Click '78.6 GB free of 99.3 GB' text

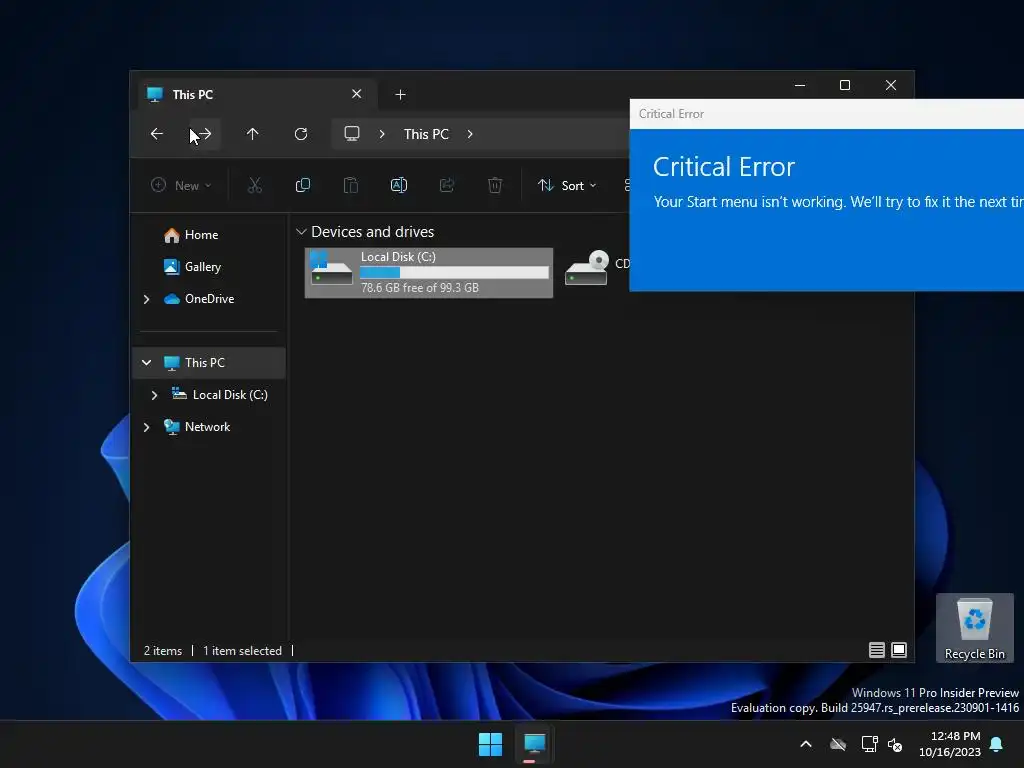tap(420, 287)
